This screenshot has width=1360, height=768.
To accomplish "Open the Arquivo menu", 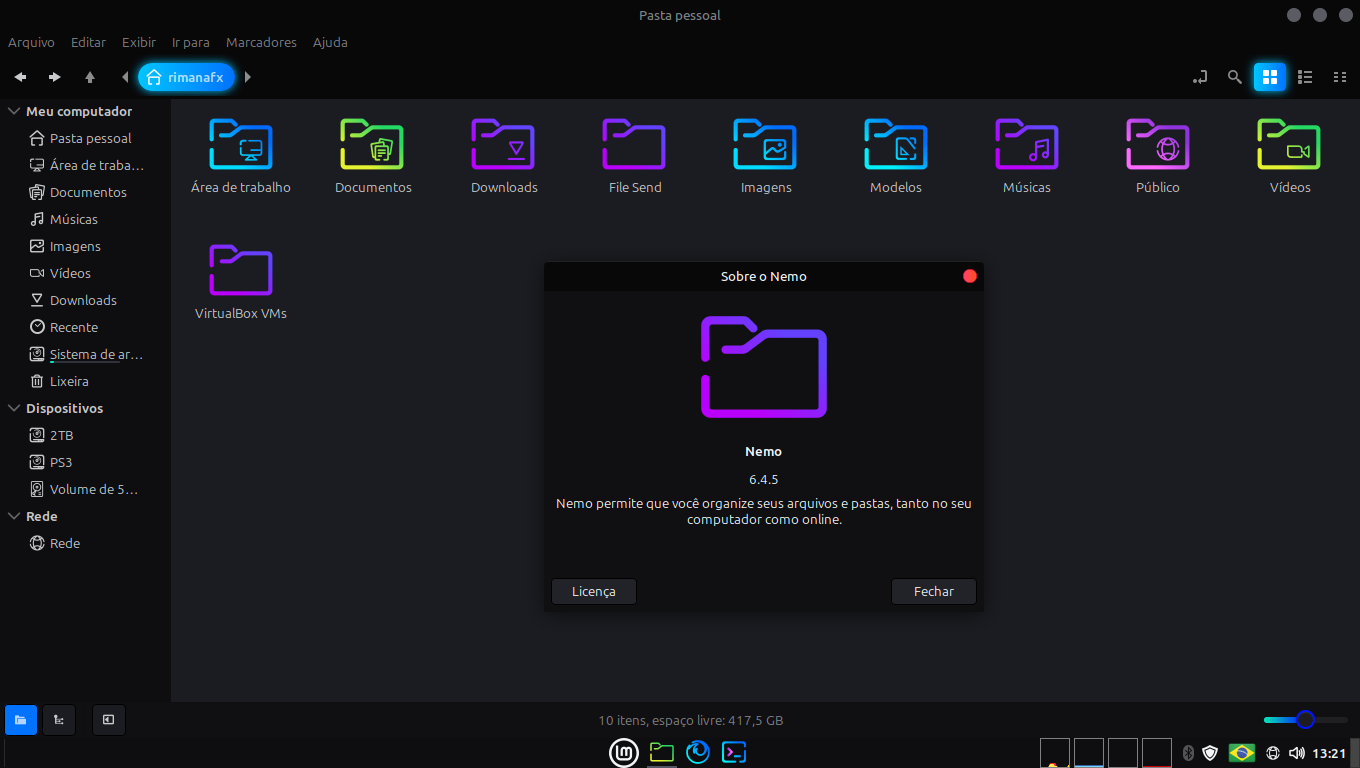I will [x=31, y=43].
